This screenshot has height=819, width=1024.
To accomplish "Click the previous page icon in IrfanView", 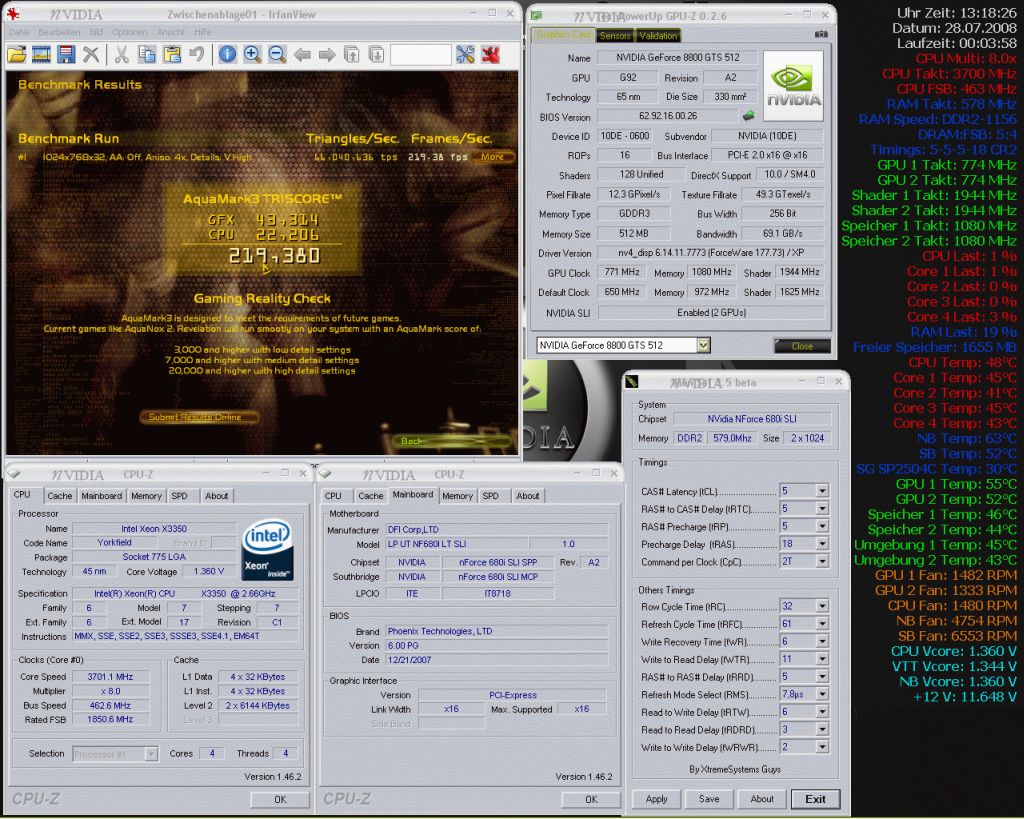I will point(351,55).
